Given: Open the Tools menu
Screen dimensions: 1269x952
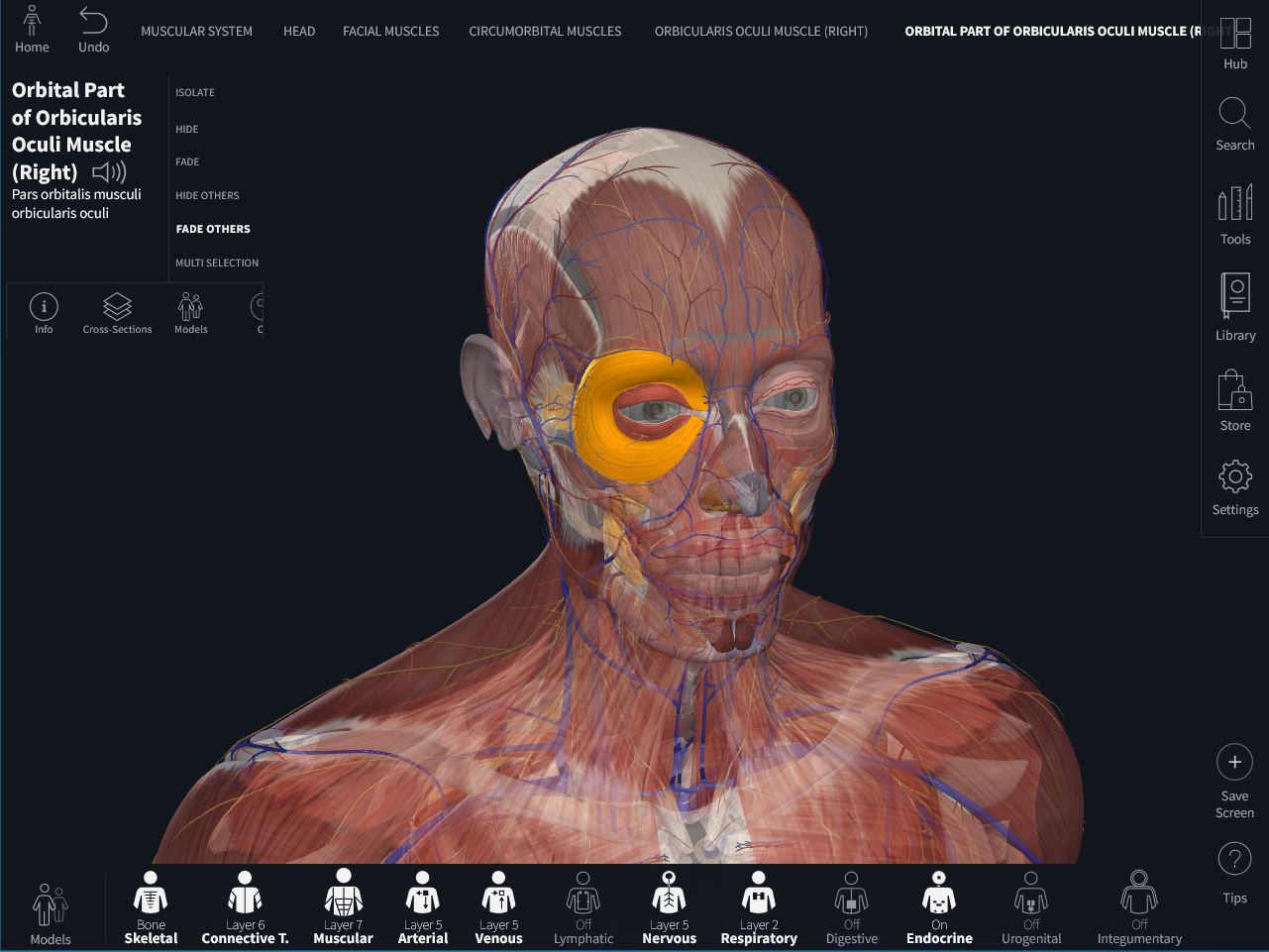Looking at the screenshot, I should tap(1234, 215).
